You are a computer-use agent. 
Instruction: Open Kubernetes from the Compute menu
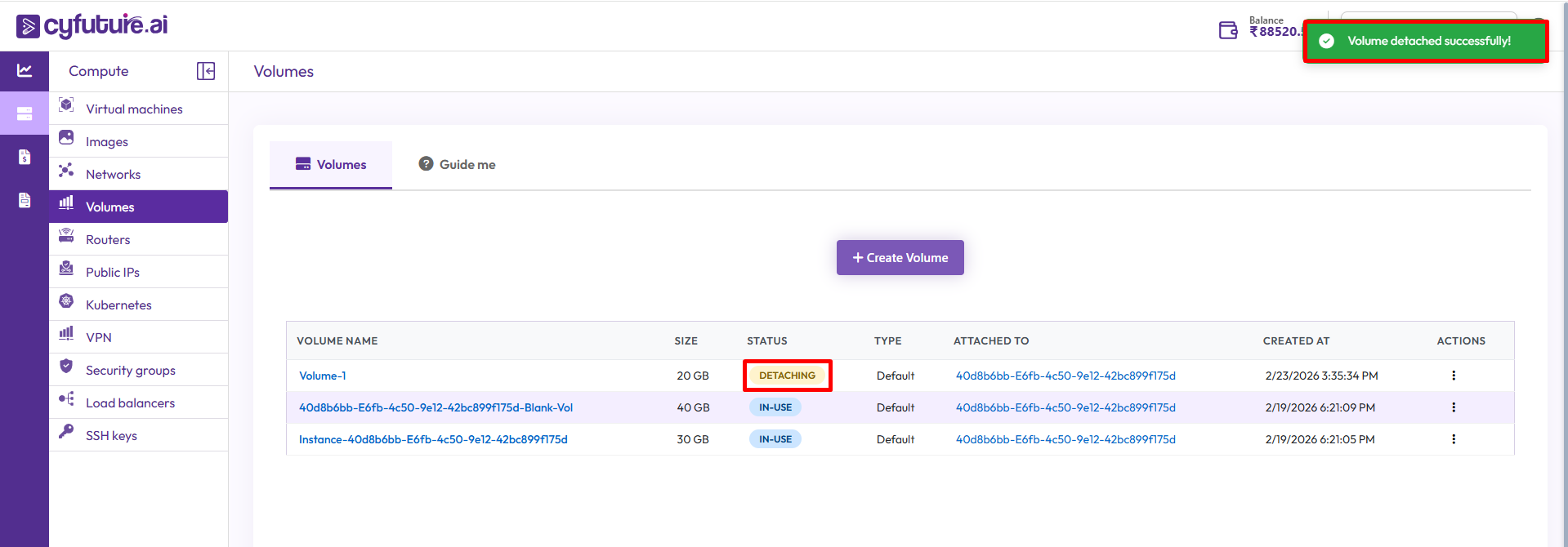[118, 305]
